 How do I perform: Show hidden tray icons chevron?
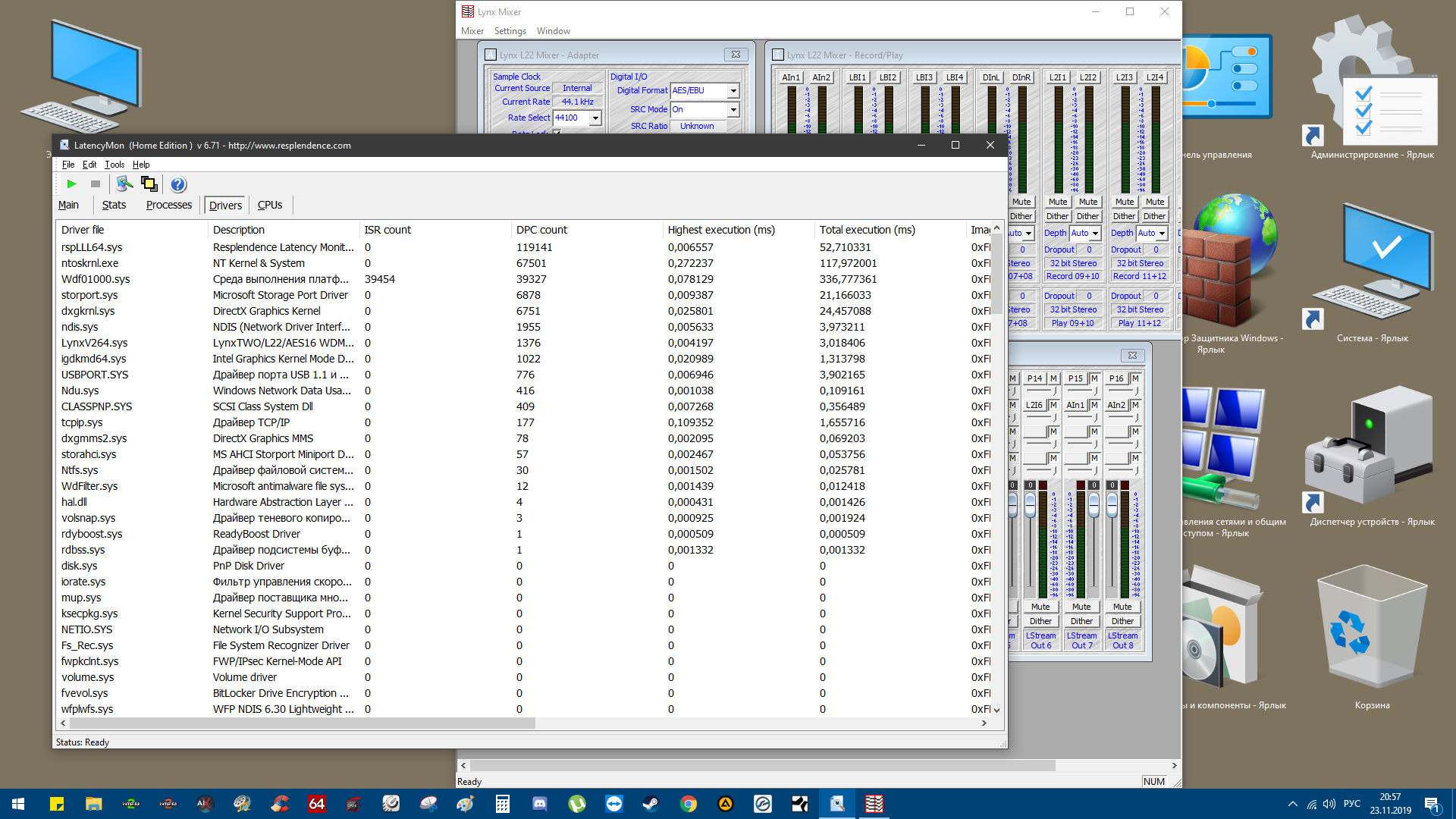click(x=1292, y=804)
